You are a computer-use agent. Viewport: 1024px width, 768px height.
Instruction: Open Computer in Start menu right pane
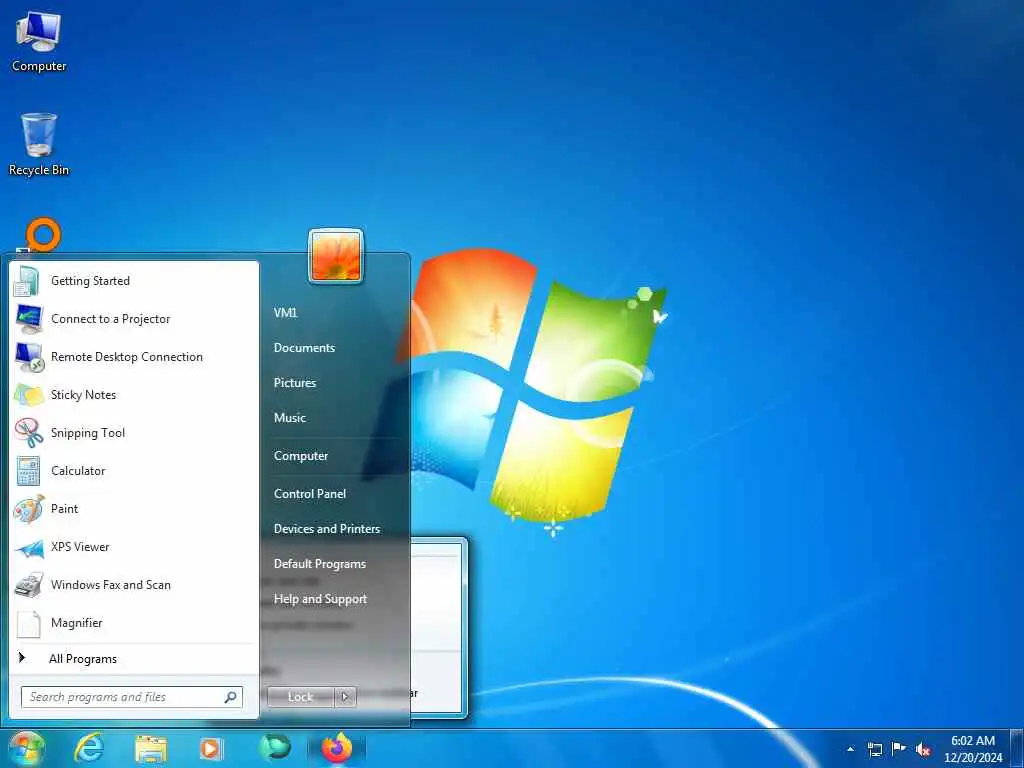click(x=300, y=456)
